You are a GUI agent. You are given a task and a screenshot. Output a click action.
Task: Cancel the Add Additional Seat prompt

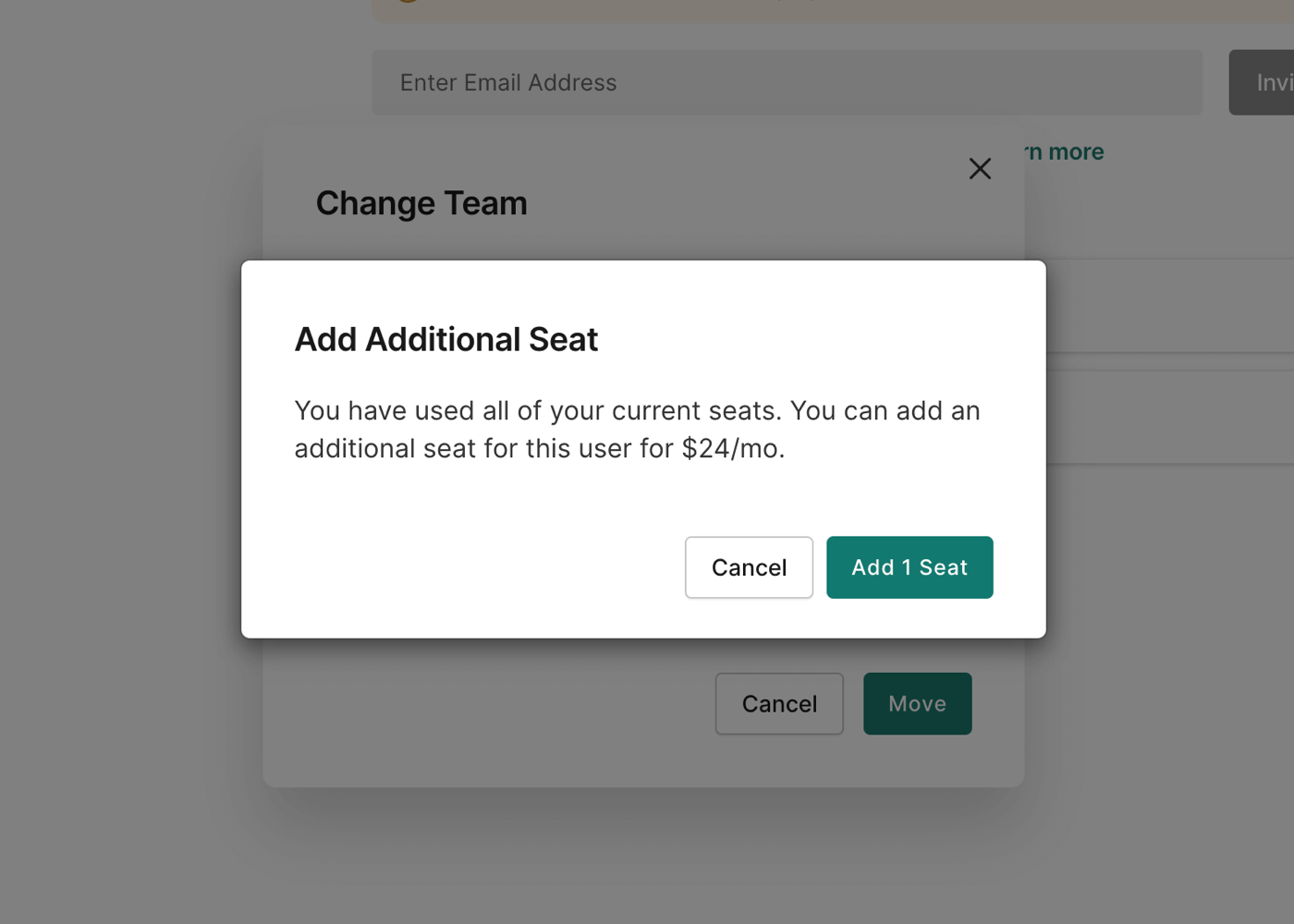tap(749, 567)
